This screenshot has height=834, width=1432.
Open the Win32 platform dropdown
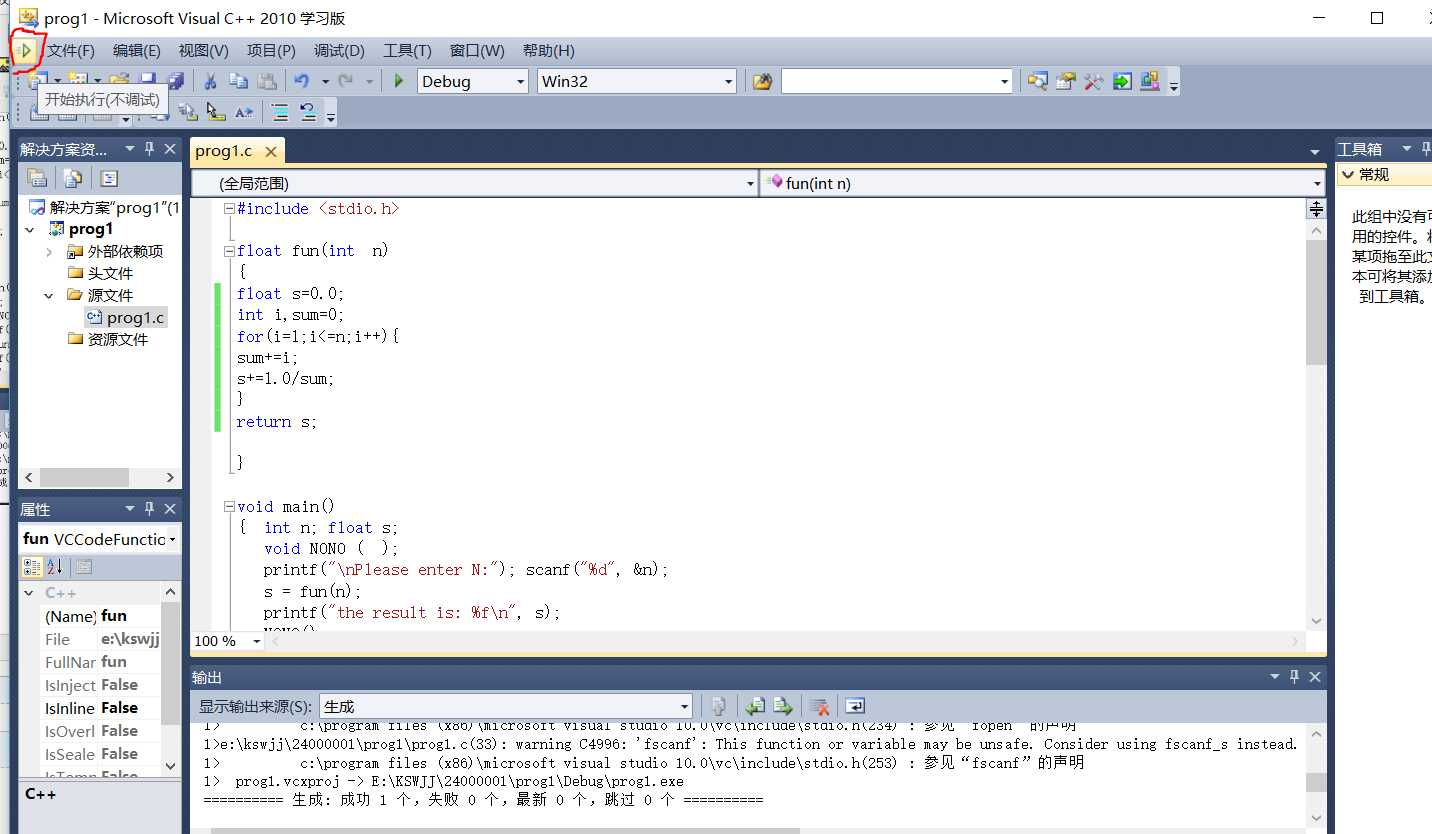[x=728, y=82]
